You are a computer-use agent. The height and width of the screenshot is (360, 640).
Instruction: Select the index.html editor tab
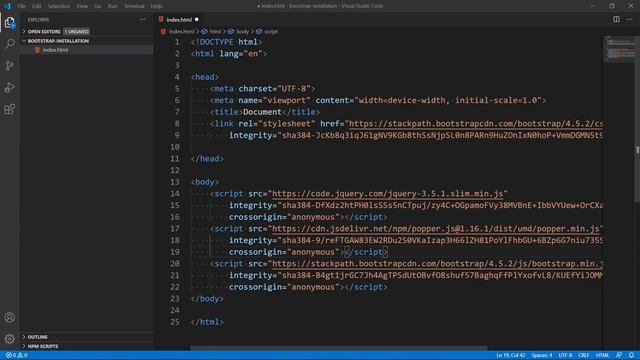[179, 19]
